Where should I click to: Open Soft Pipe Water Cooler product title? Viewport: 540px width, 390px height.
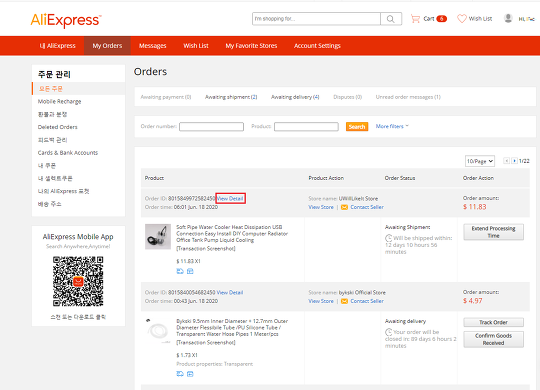click(232, 234)
